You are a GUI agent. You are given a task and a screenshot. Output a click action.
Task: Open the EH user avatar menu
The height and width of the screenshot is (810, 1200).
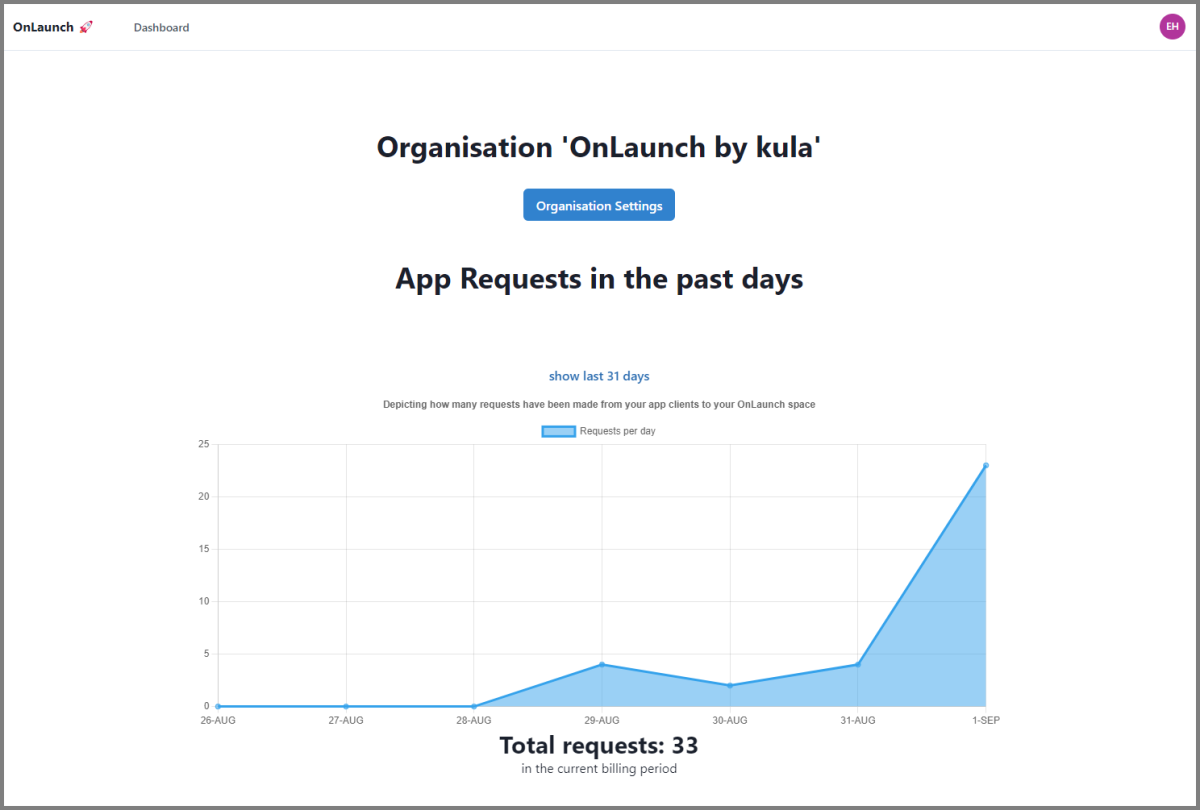[x=1172, y=27]
